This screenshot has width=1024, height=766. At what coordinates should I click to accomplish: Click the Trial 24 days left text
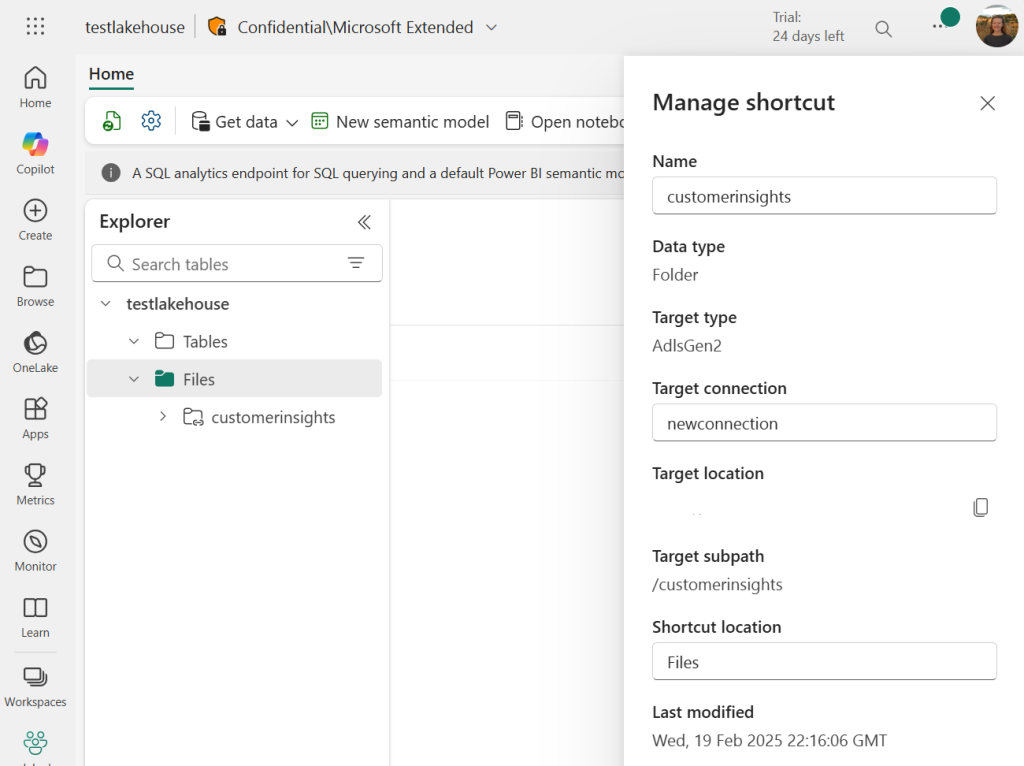808,27
